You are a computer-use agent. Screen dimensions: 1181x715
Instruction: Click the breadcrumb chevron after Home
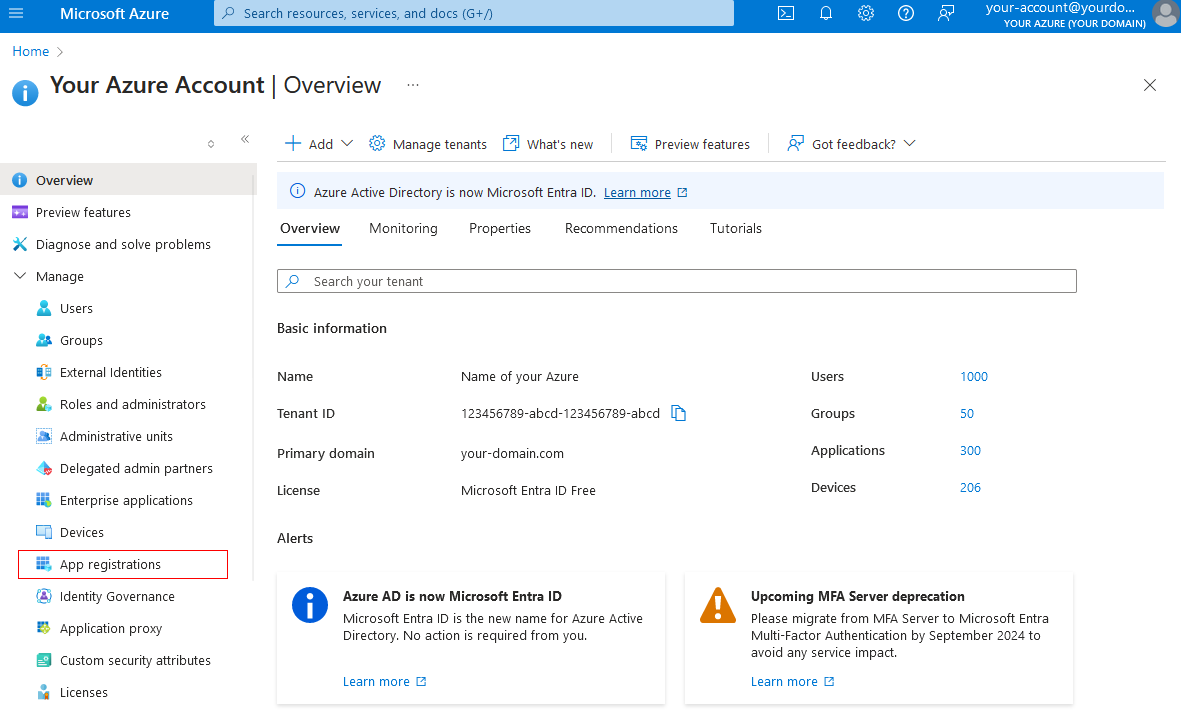click(60, 52)
